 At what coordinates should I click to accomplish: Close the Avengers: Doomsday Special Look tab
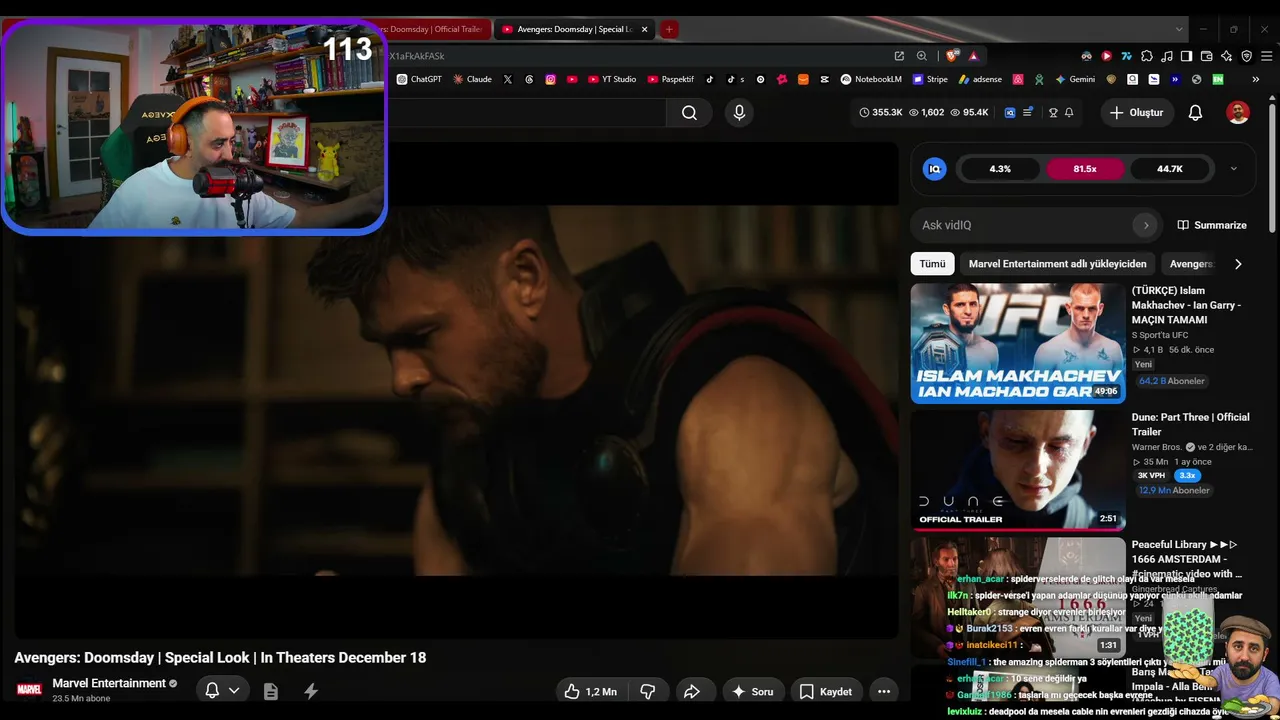tap(644, 29)
